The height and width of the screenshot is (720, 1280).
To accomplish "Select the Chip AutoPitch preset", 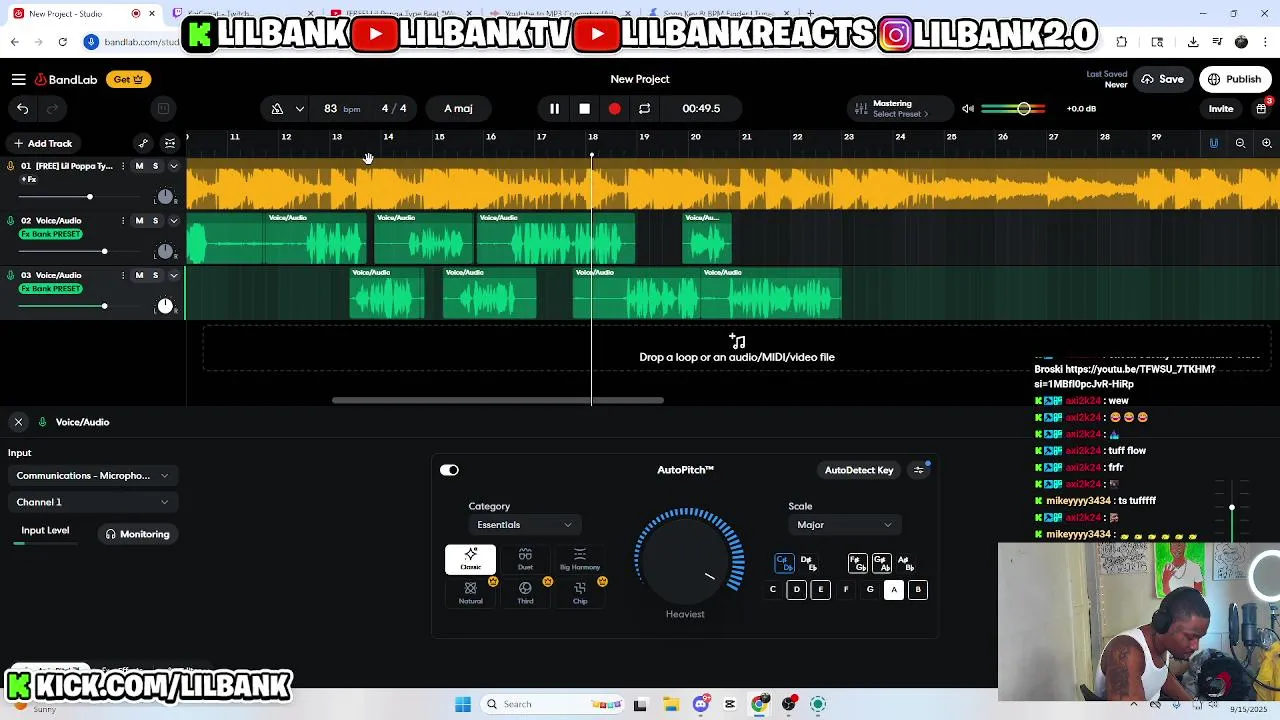I will [580, 592].
